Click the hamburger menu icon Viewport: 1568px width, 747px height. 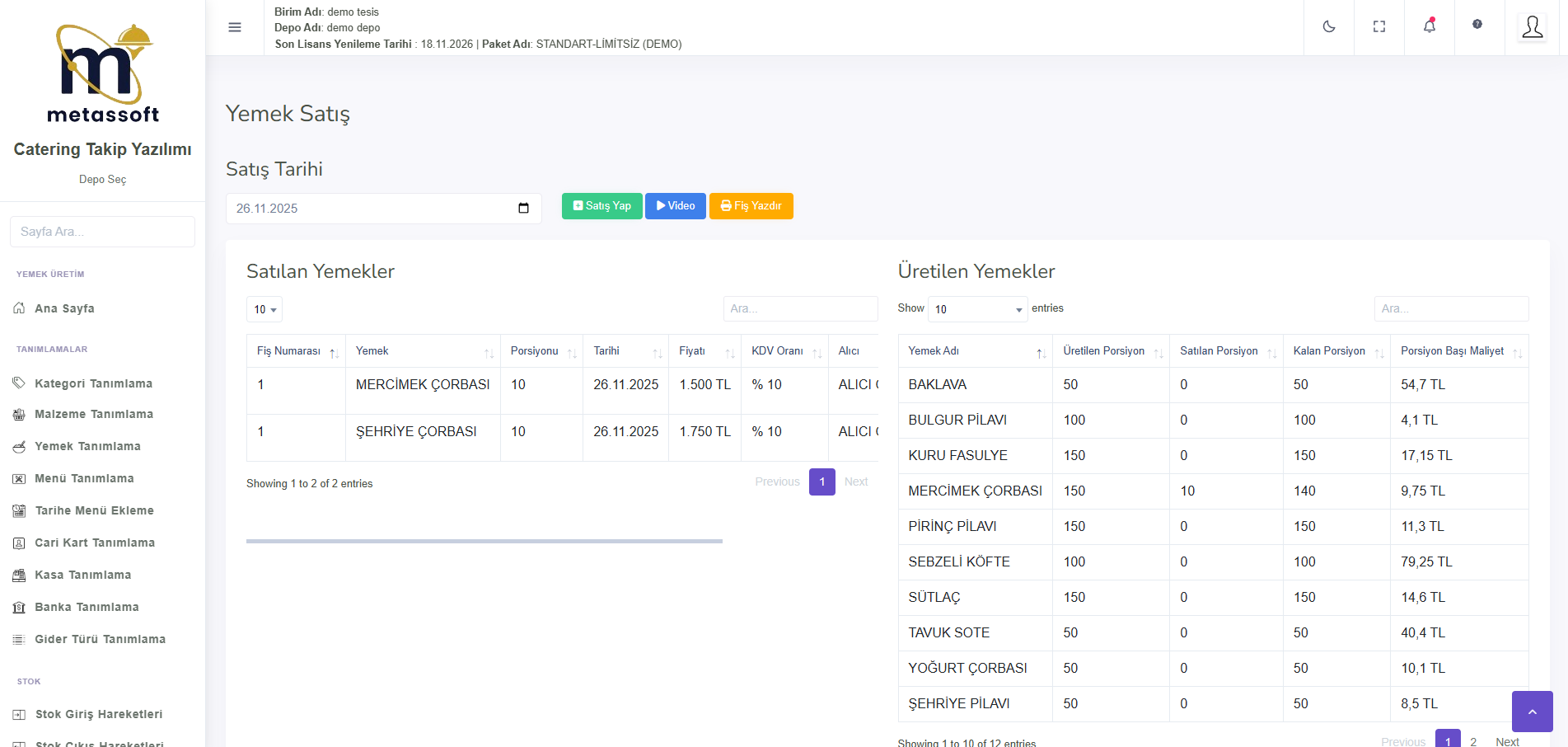235,27
